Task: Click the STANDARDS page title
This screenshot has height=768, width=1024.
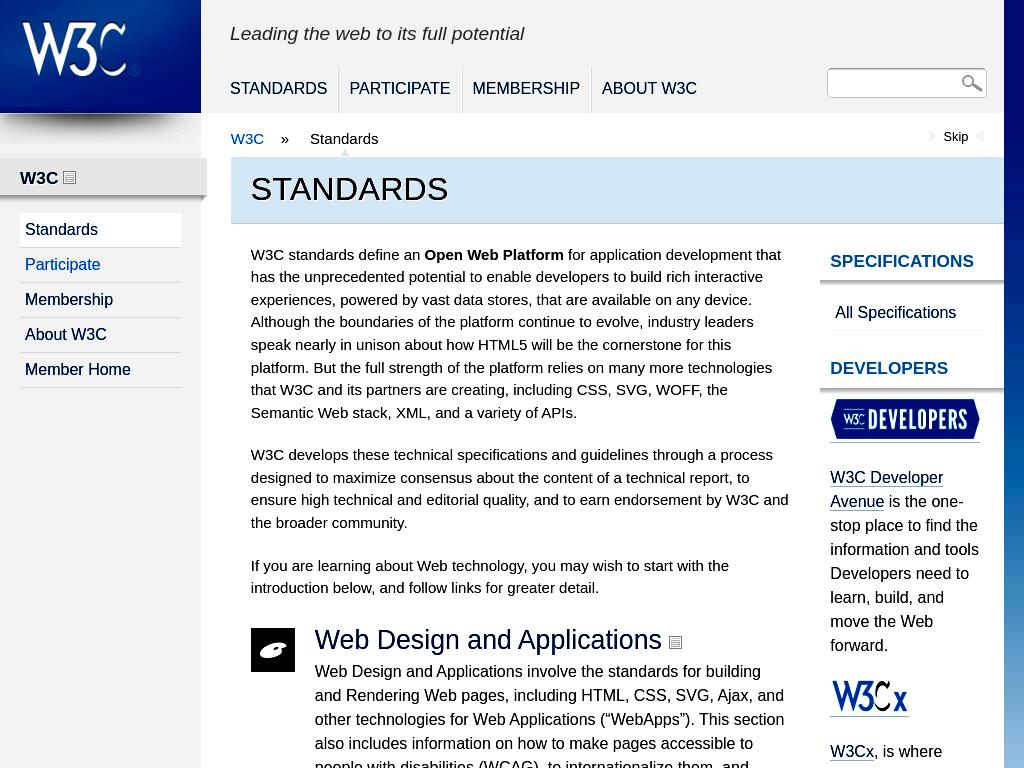Action: point(349,189)
